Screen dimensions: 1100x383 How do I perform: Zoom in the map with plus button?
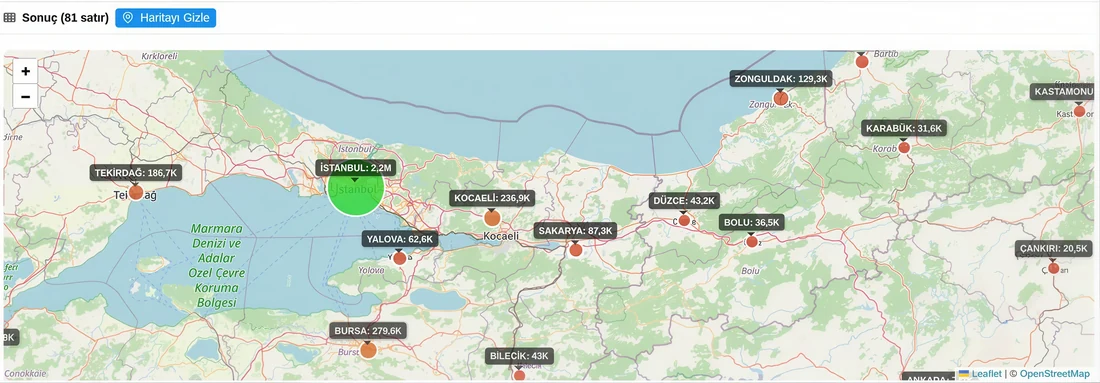click(x=25, y=71)
